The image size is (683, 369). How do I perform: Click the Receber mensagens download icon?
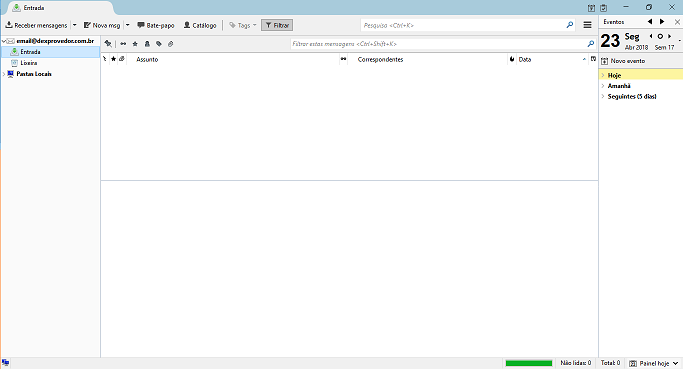point(9,25)
